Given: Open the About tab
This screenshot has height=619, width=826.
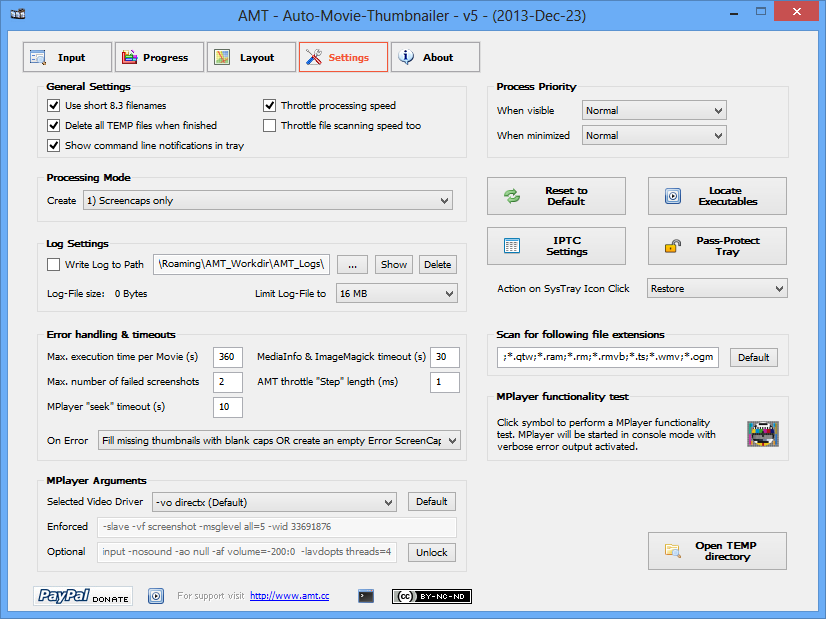Looking at the screenshot, I should click(435, 57).
